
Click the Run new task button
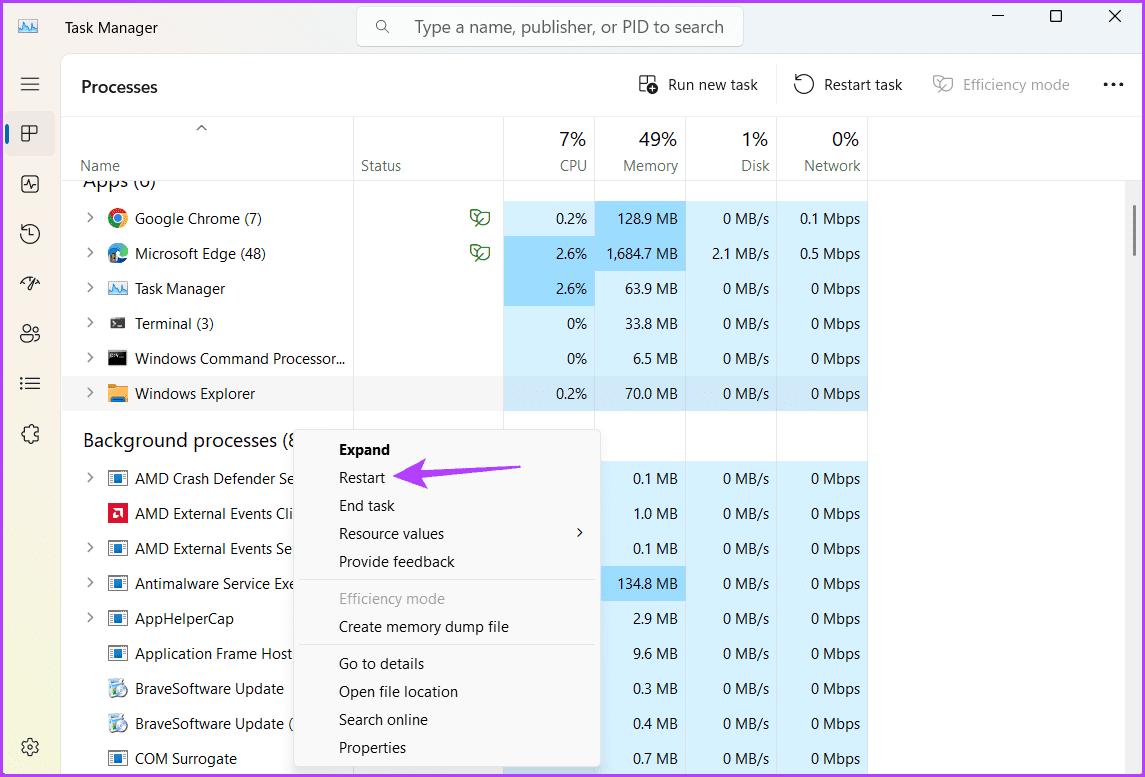698,85
